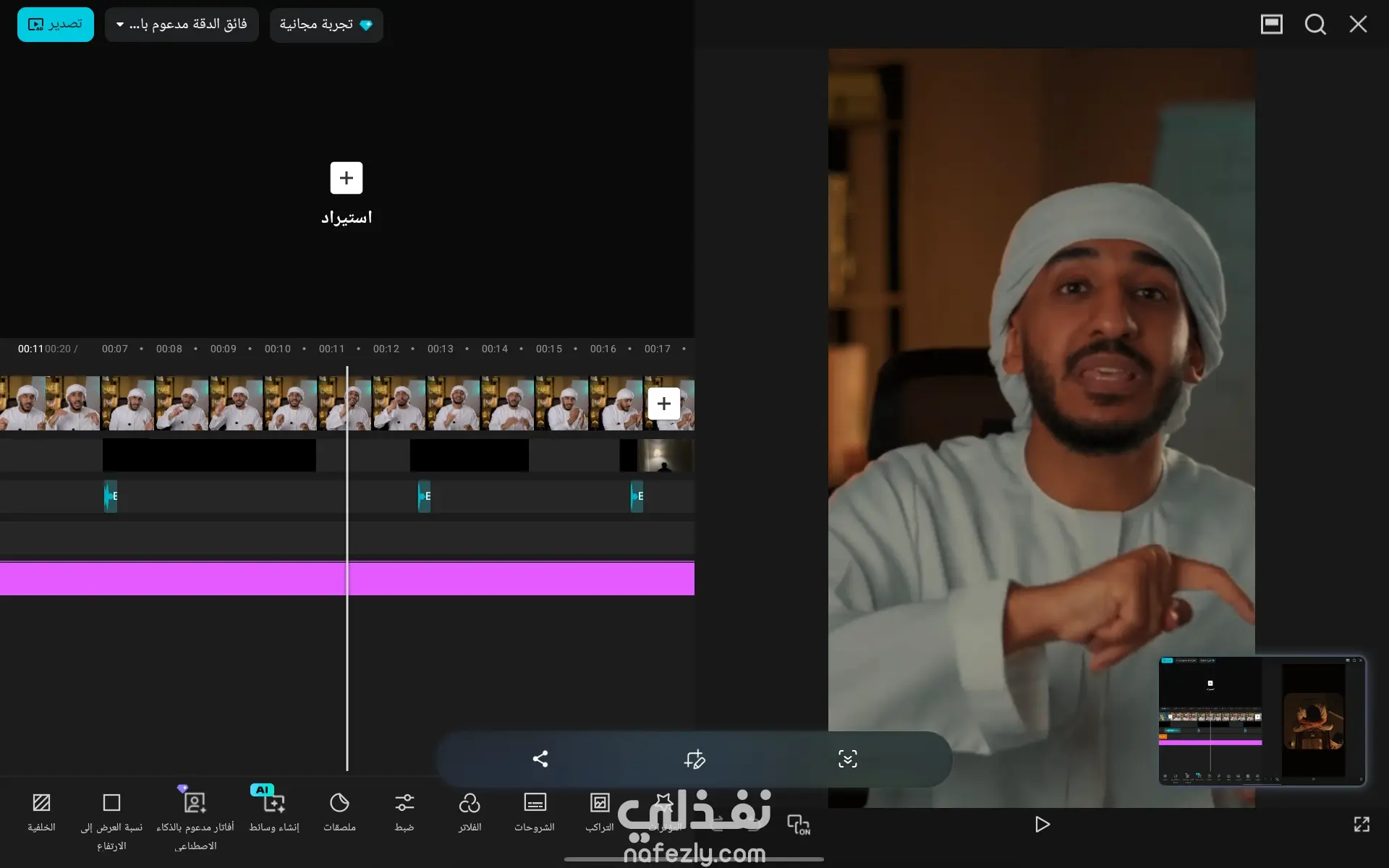Toggle the ON switch icon in bottom toolbar

point(799,825)
